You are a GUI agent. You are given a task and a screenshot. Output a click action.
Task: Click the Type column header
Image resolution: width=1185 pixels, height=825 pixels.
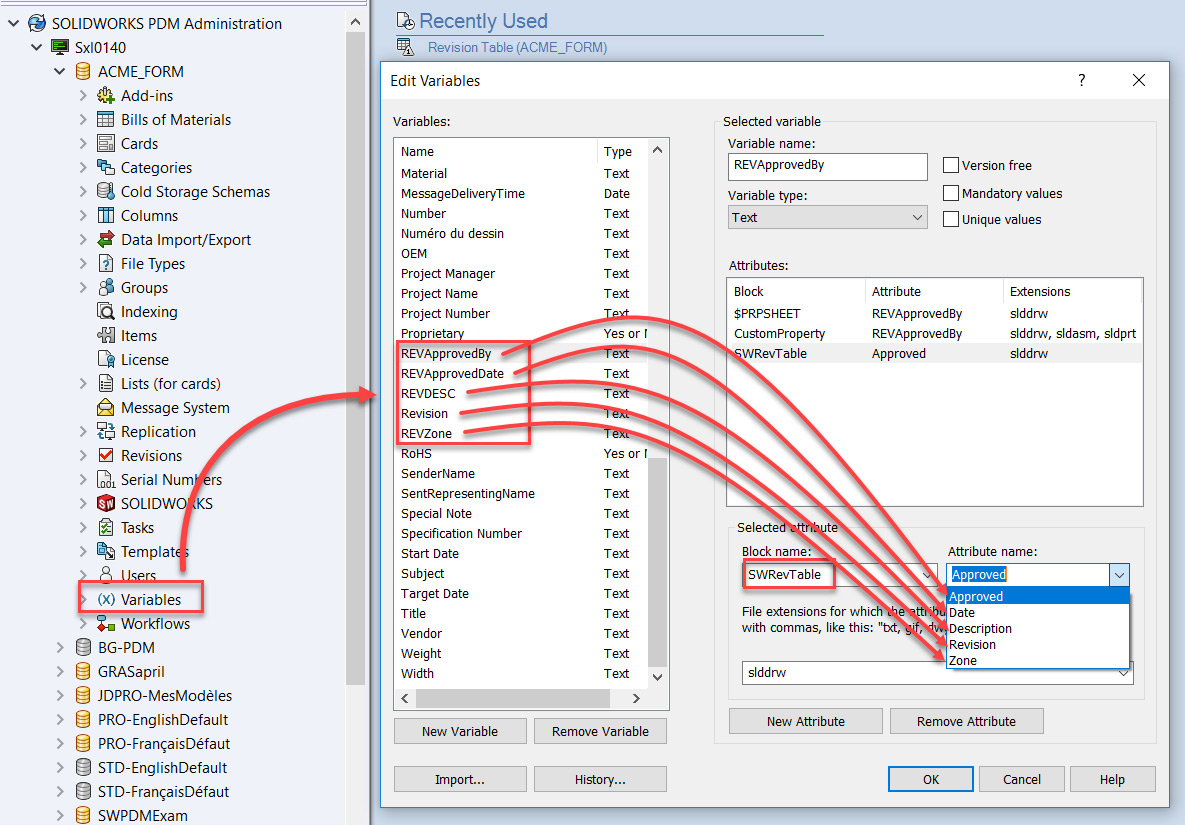click(622, 152)
